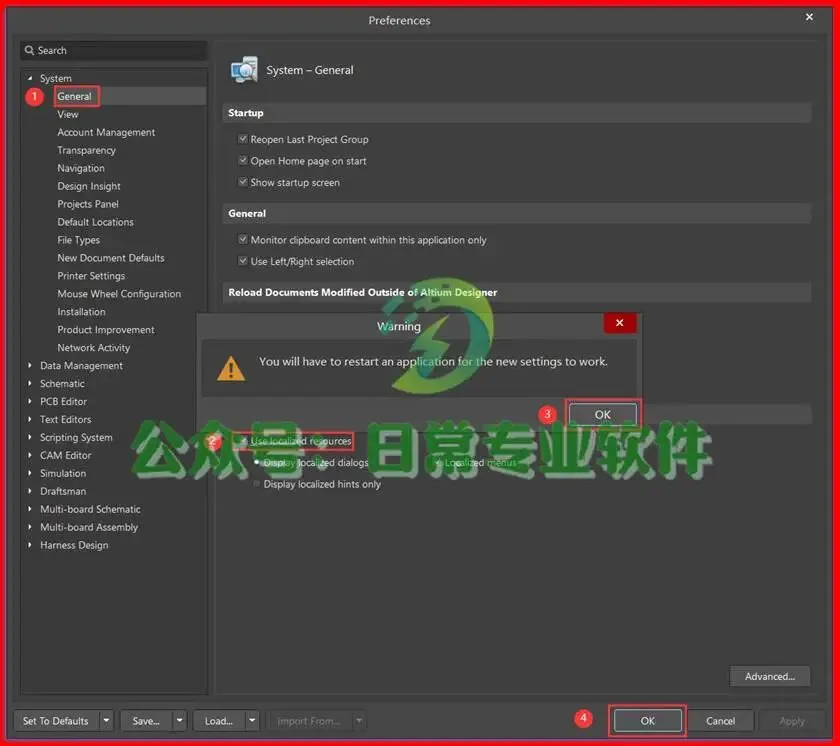
Task: Toggle the Localized menus checkbox
Action: point(439,462)
